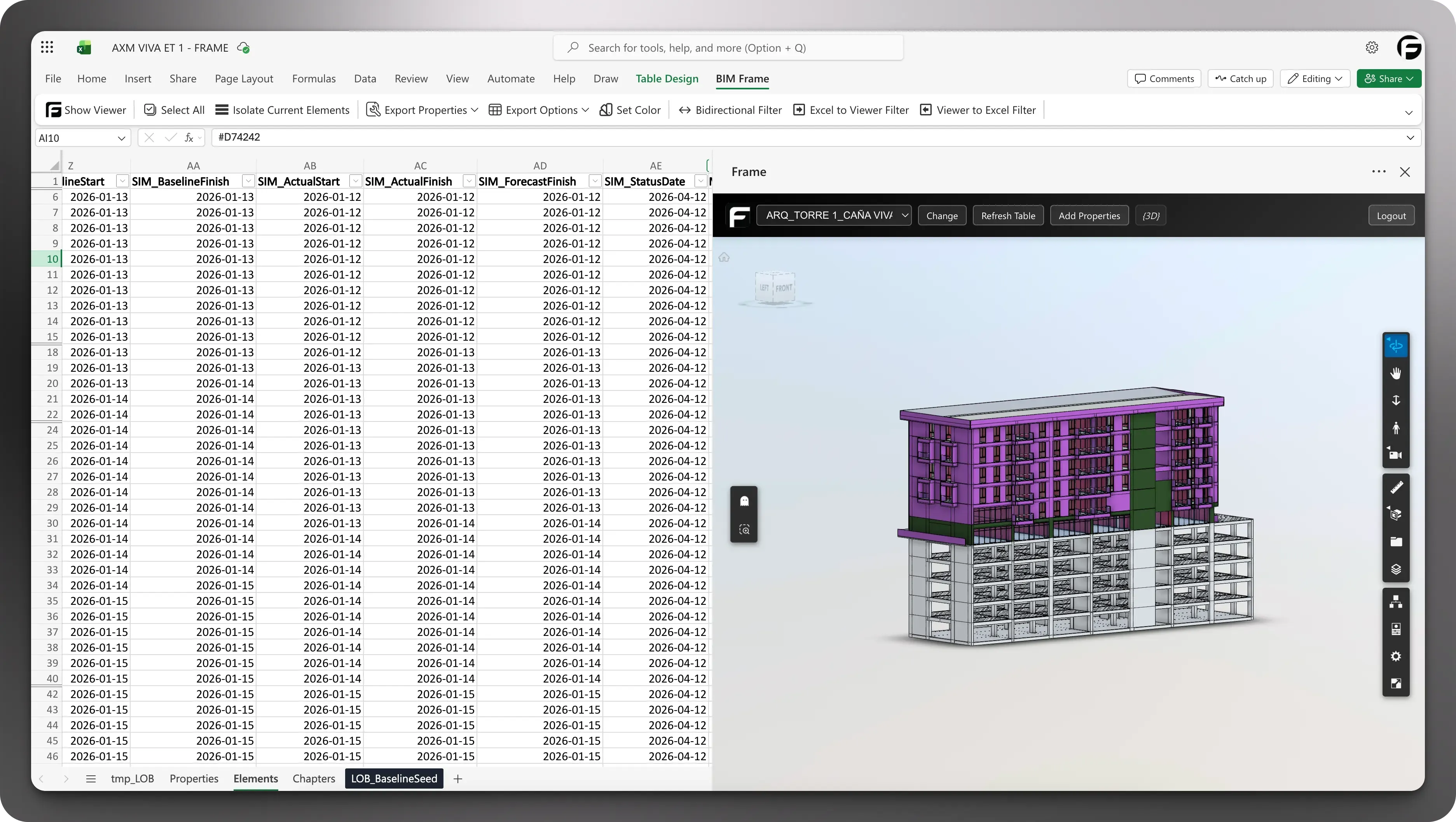Open the ARQ_TORRE 1 model dropdown

click(x=834, y=215)
